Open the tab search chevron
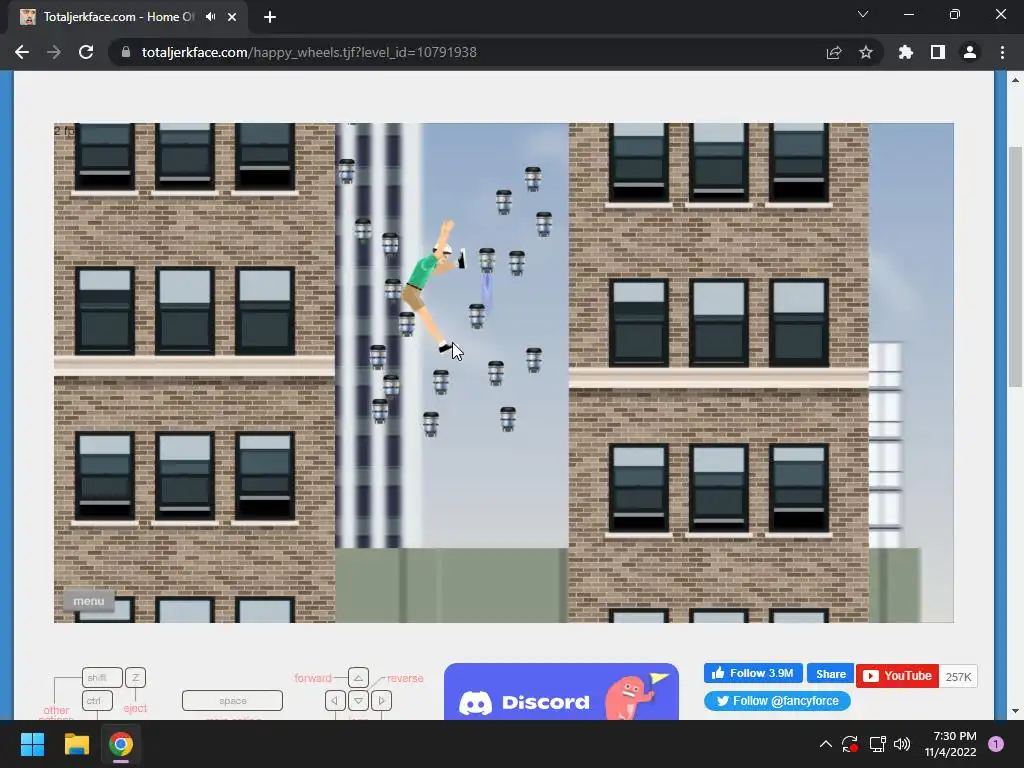1024x768 pixels. point(863,14)
